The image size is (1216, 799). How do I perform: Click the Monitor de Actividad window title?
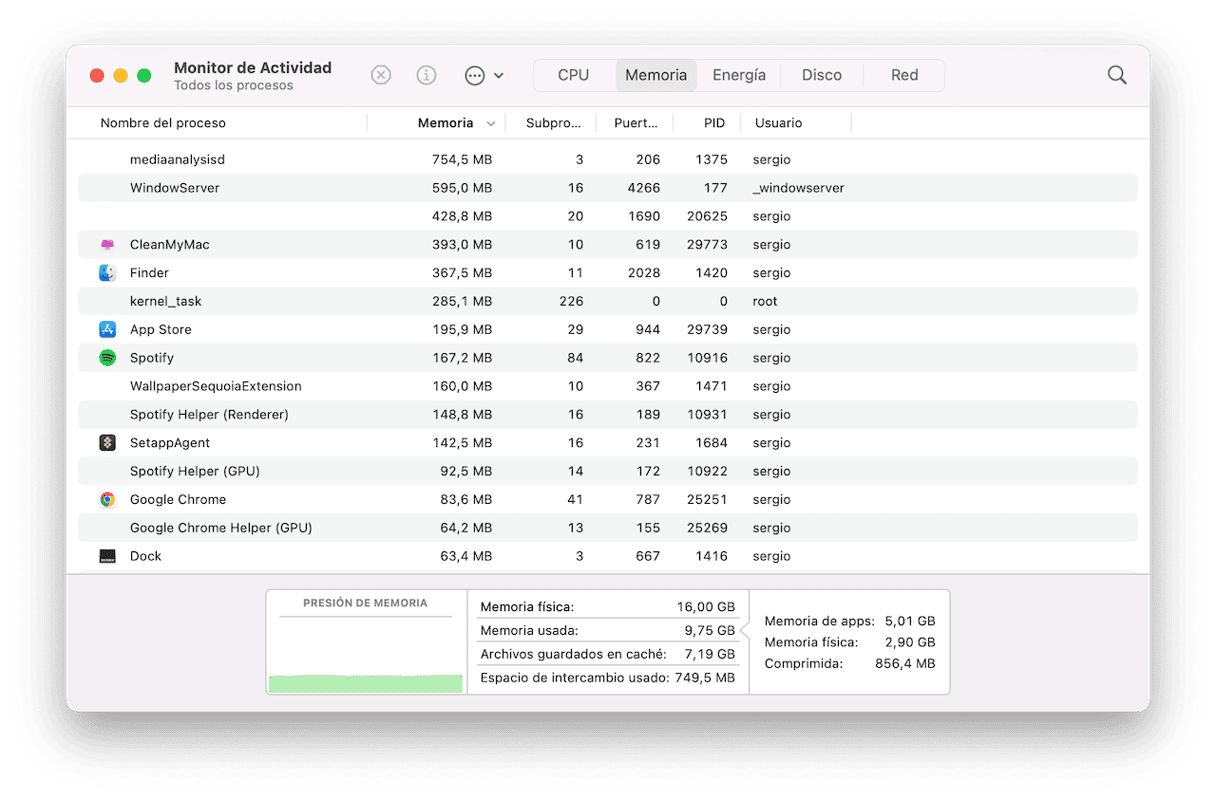tap(253, 68)
